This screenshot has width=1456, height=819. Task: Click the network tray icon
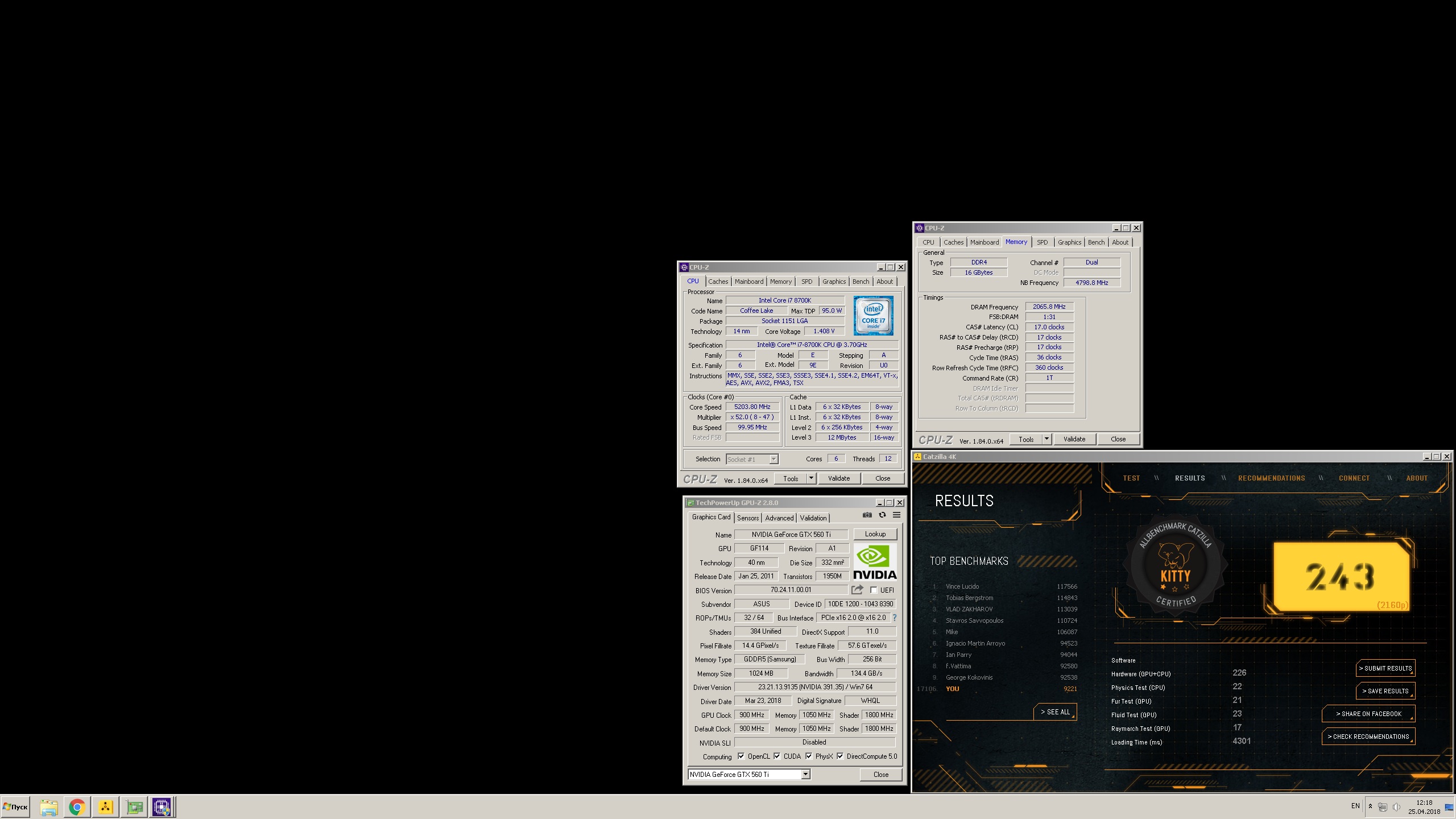click(1383, 807)
